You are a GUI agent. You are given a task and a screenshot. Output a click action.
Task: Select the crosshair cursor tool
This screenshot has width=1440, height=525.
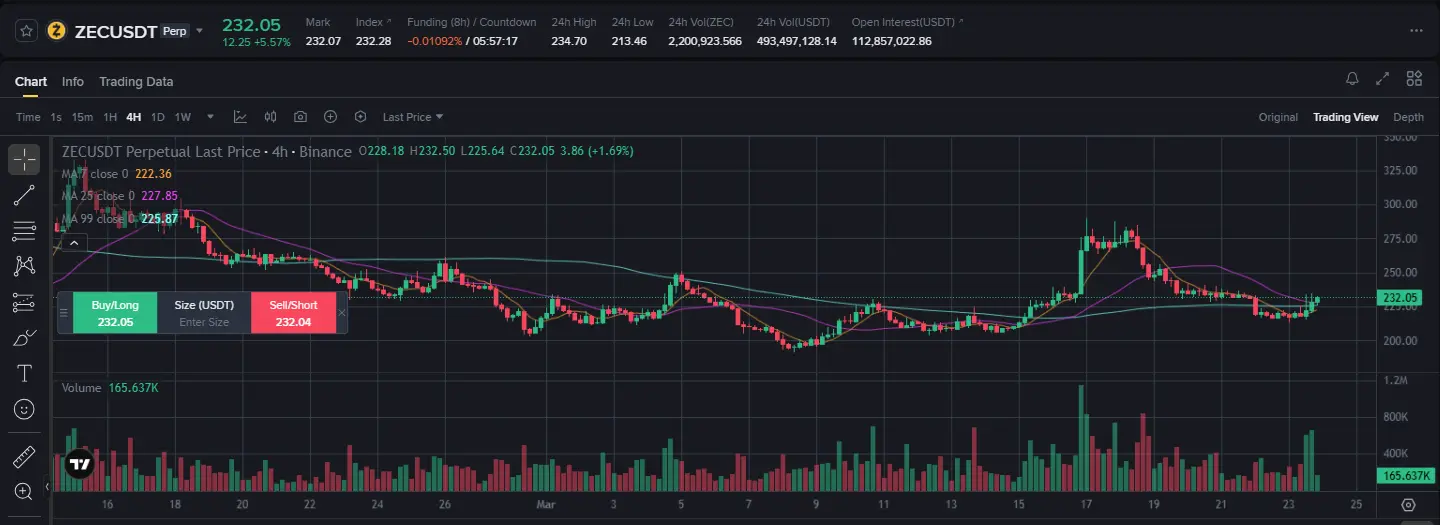(24, 159)
